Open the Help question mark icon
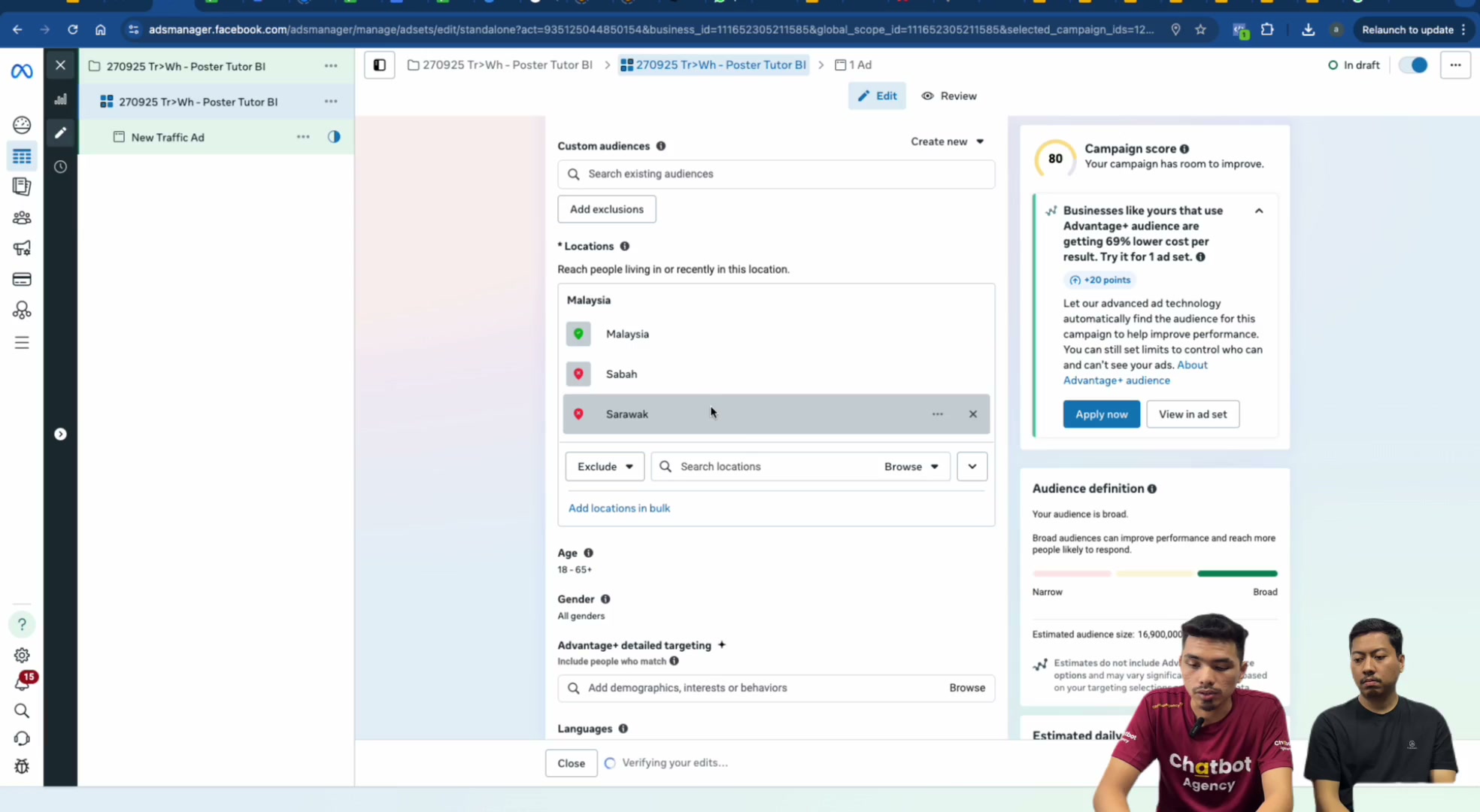This screenshot has width=1480, height=812. [x=22, y=624]
